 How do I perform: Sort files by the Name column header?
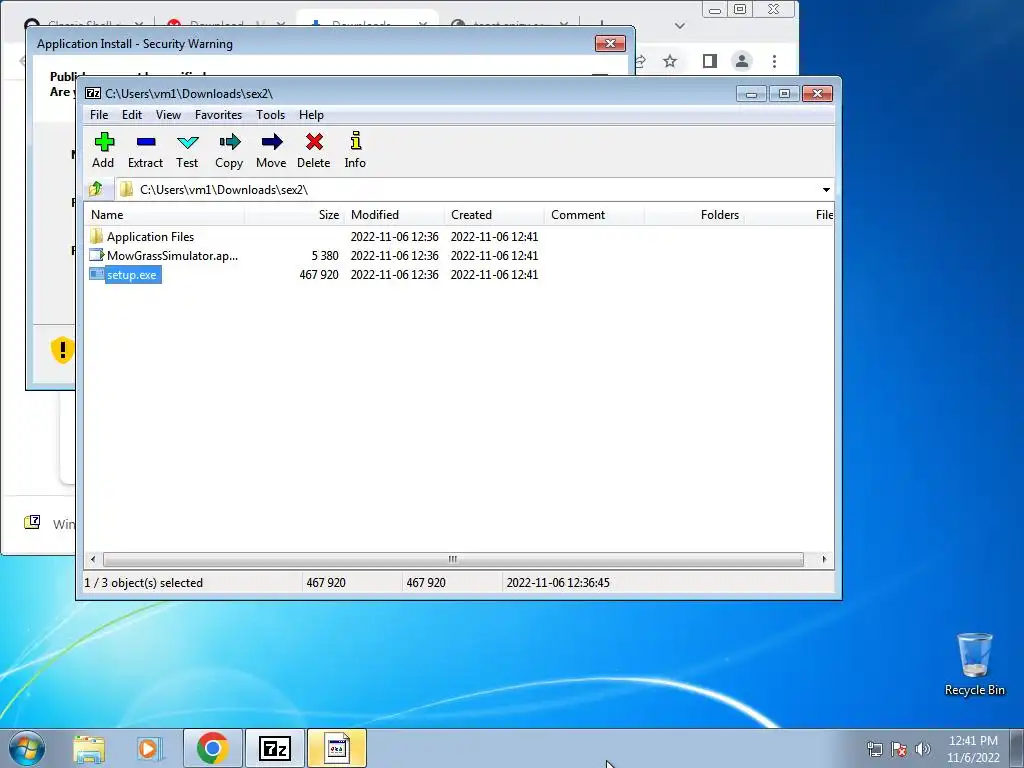pyautogui.click(x=165, y=215)
